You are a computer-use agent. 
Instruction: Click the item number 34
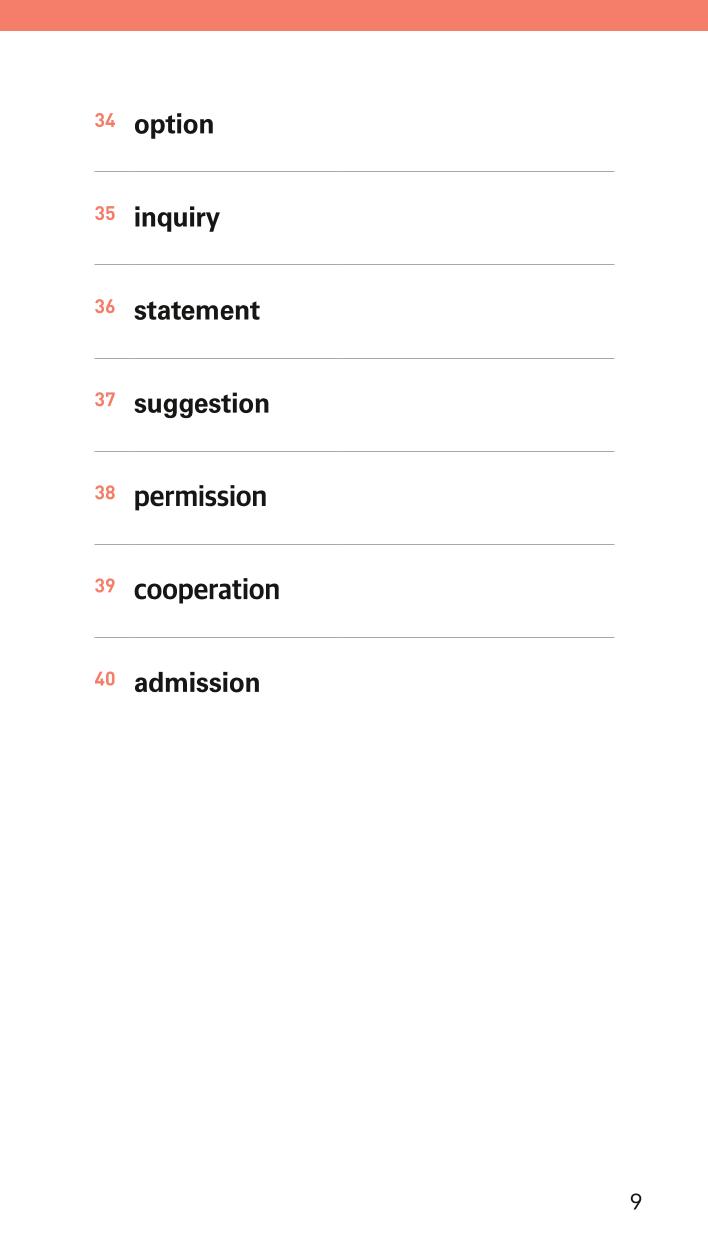tap(105, 121)
